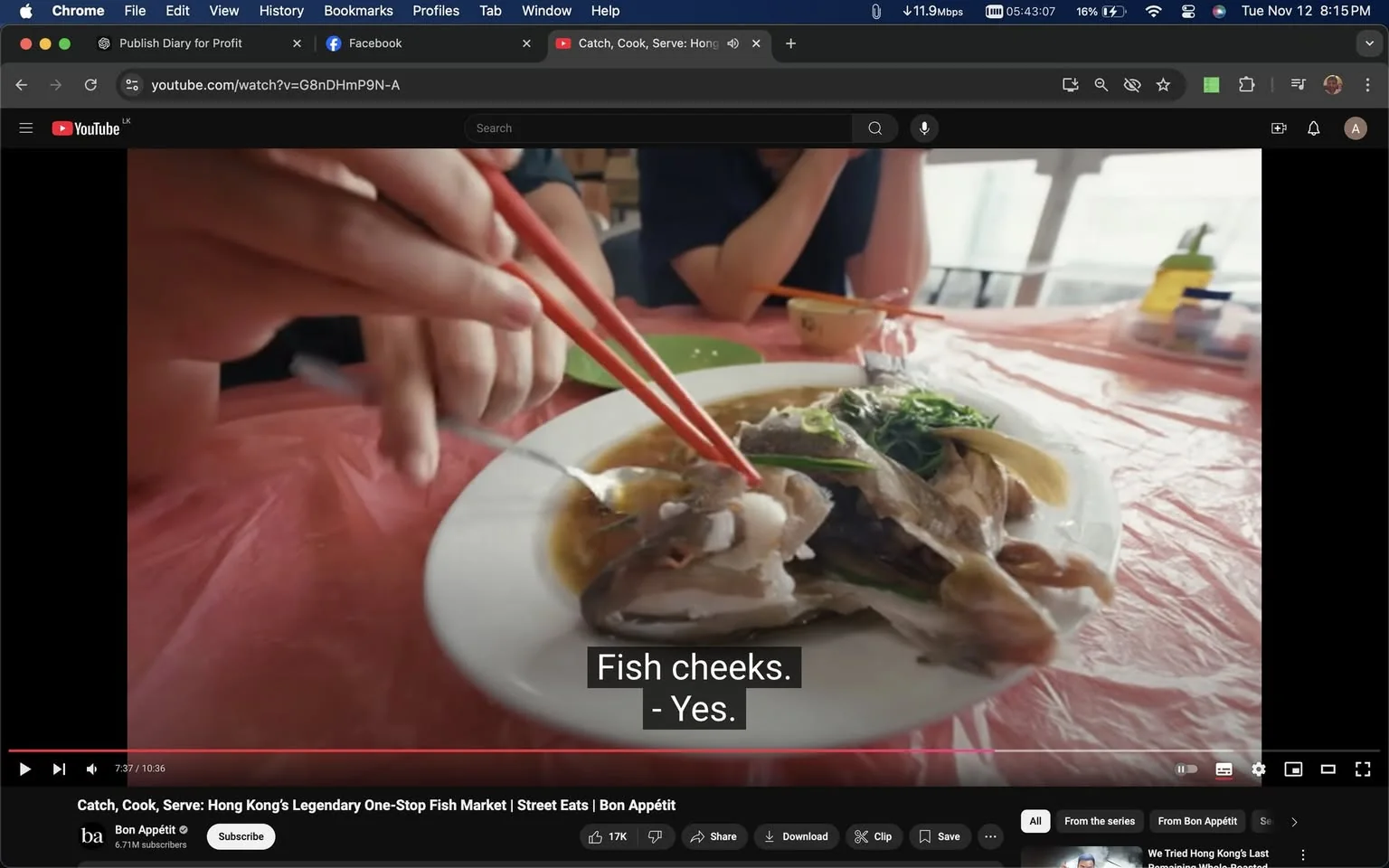The width and height of the screenshot is (1389, 868).
Task: Open zoom magnifier in address bar
Action: point(1101,85)
